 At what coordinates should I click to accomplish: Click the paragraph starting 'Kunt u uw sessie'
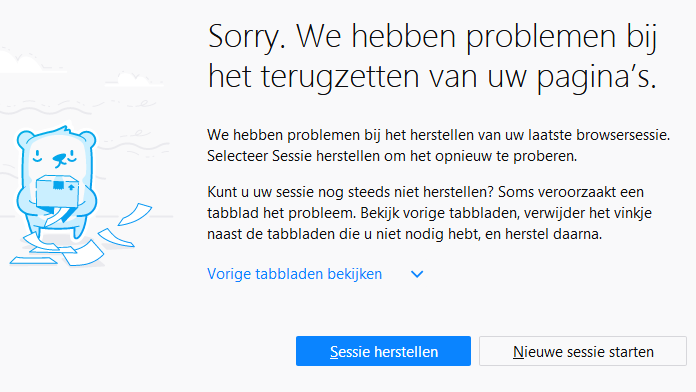429,213
